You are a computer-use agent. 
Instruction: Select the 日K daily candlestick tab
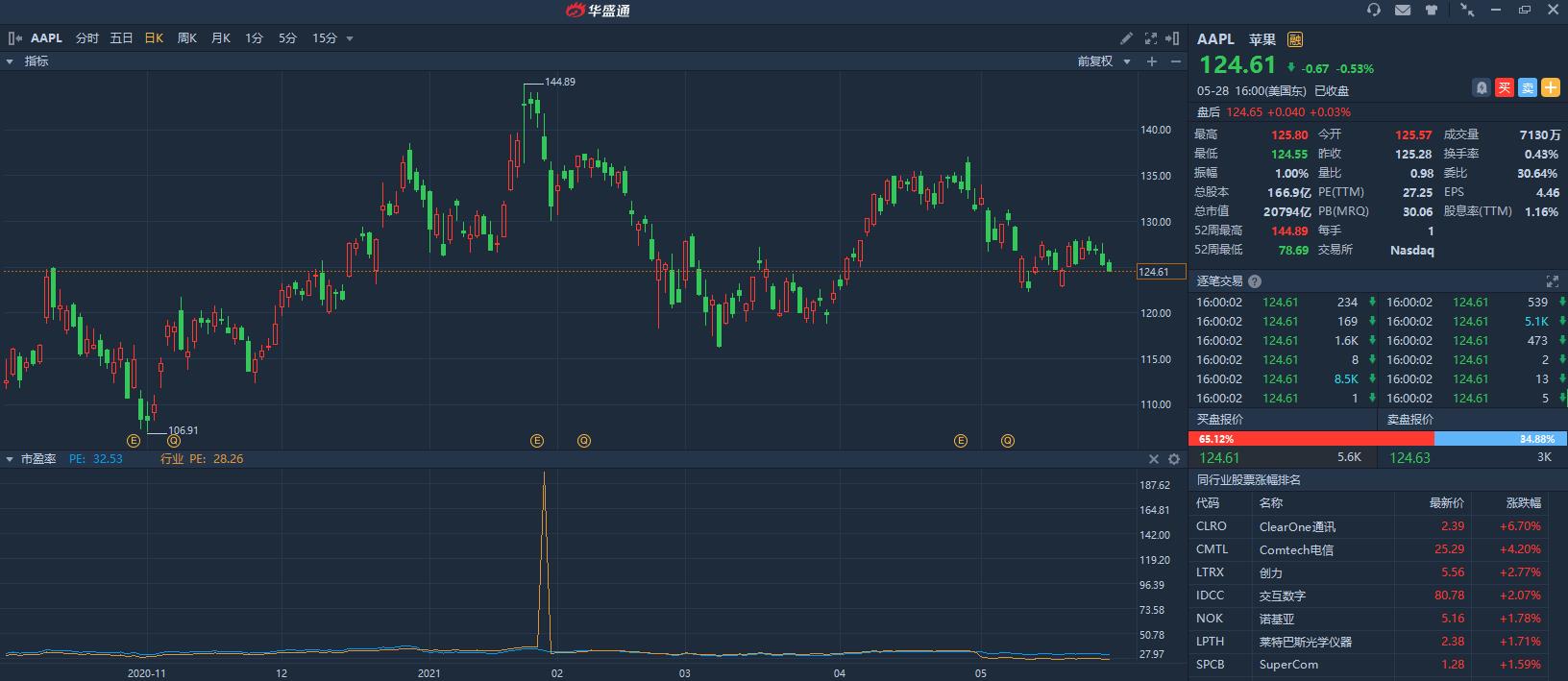tap(154, 38)
